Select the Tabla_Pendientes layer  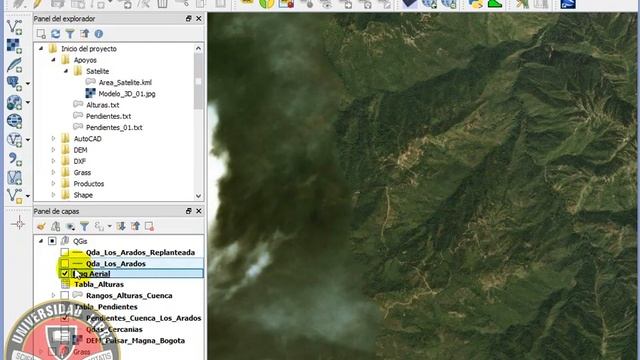106,307
